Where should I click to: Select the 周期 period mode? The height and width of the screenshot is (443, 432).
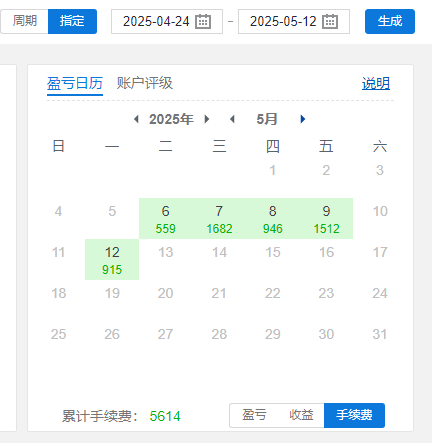(x=24, y=21)
